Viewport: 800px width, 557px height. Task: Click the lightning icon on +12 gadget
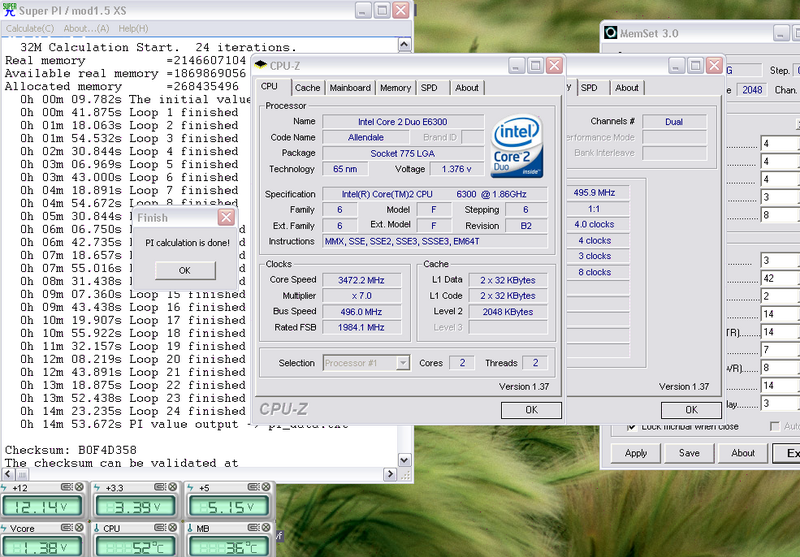pos(4,488)
